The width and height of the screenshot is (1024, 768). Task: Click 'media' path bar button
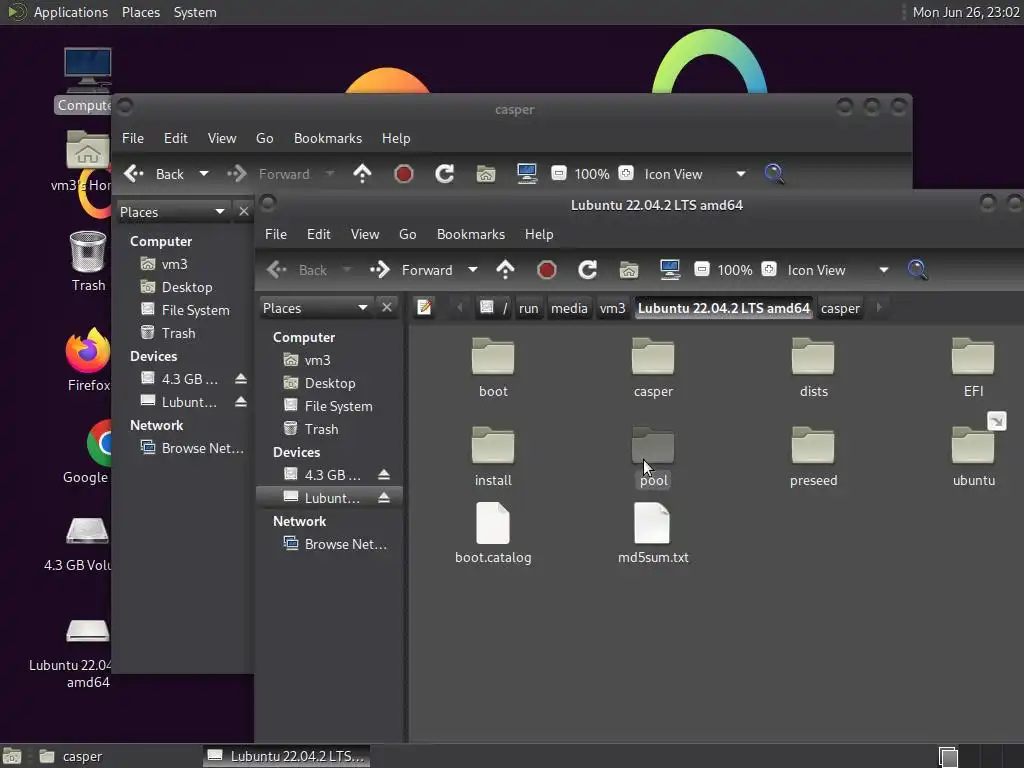pyautogui.click(x=569, y=308)
